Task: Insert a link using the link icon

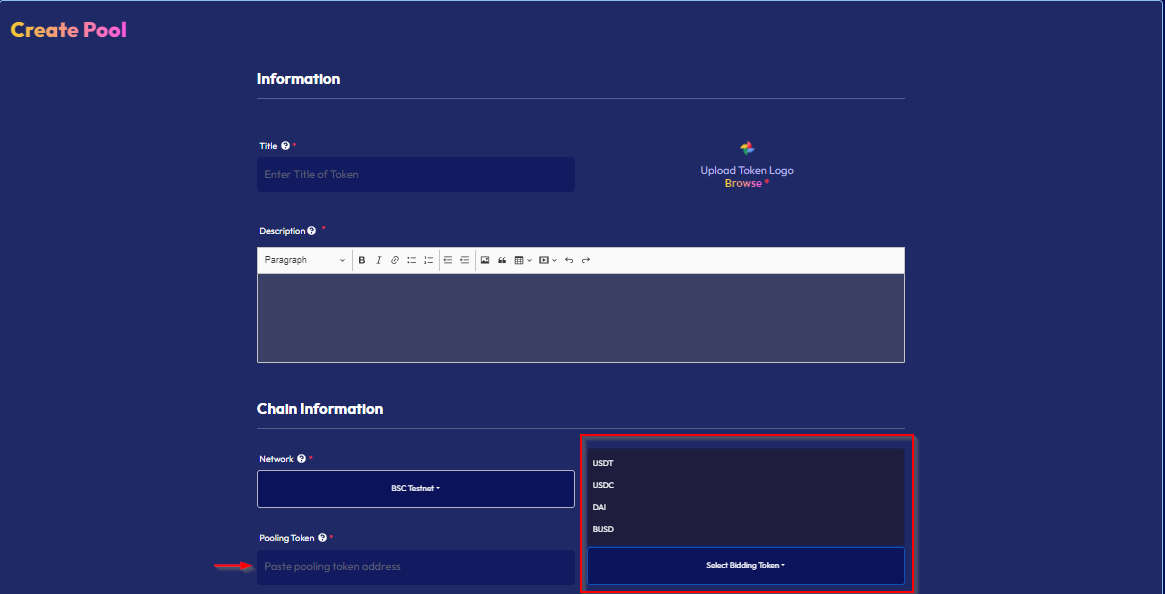Action: pyautogui.click(x=395, y=260)
